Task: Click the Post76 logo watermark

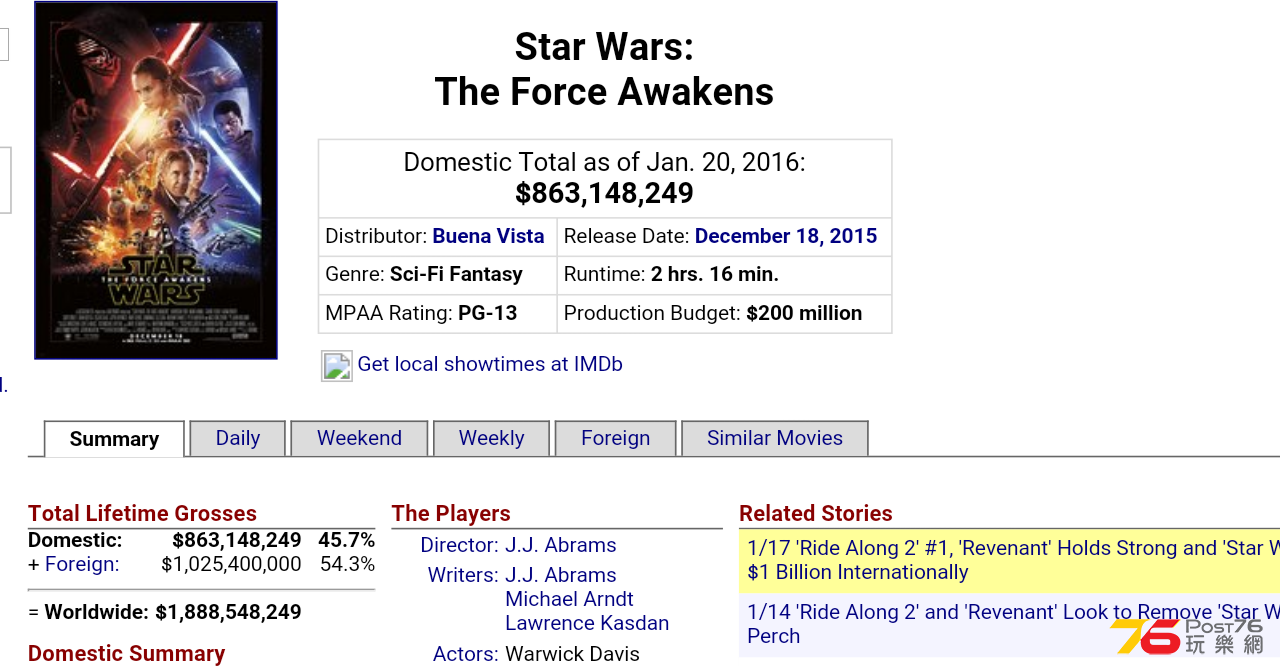Action: coord(1187,636)
